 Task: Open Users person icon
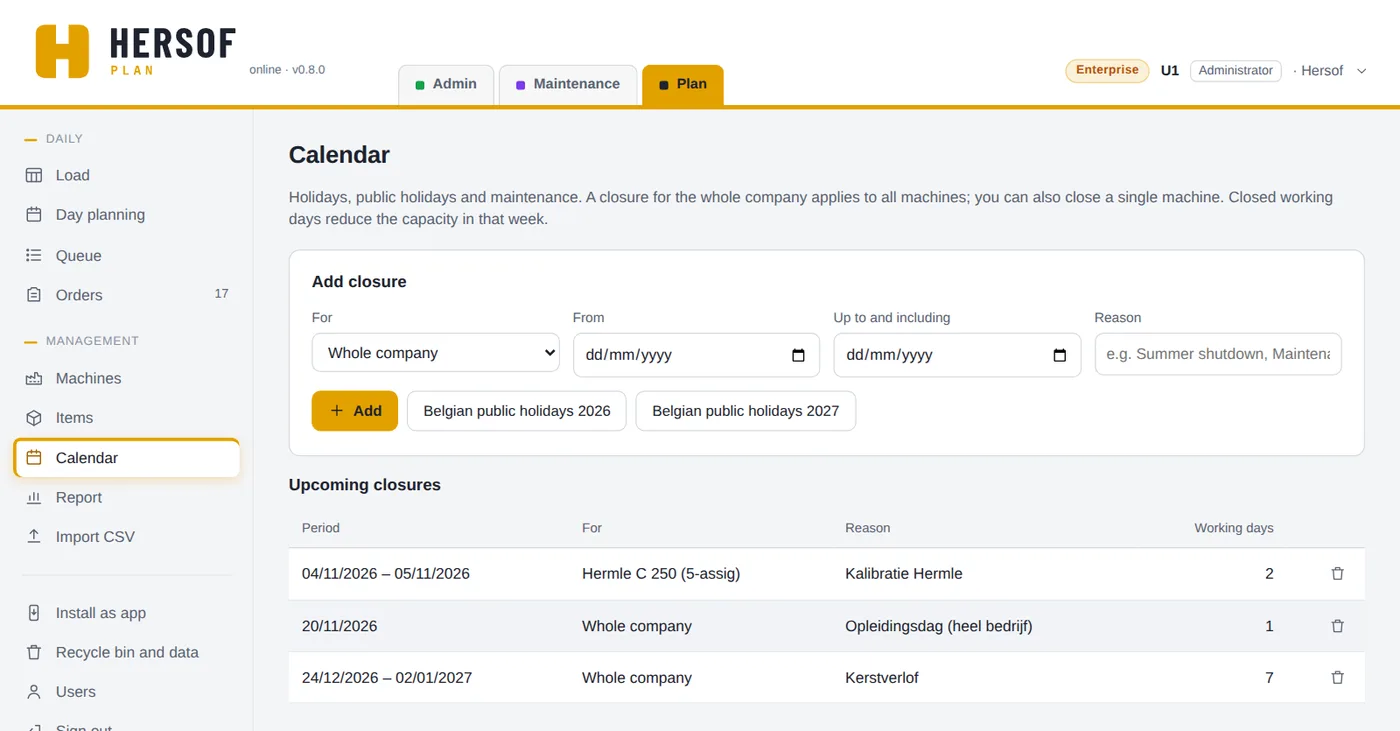(x=34, y=692)
